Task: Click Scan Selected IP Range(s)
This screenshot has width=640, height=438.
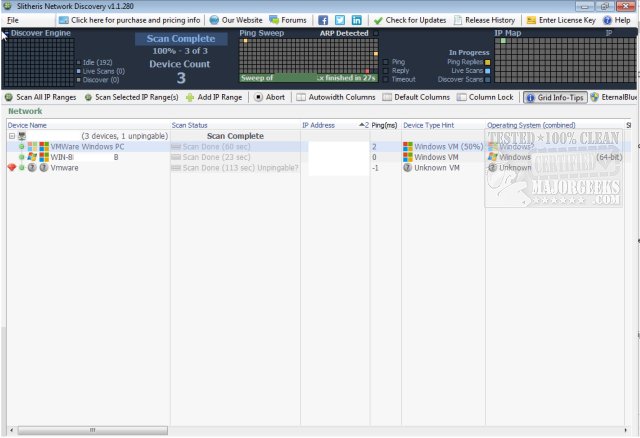Action: point(131,97)
